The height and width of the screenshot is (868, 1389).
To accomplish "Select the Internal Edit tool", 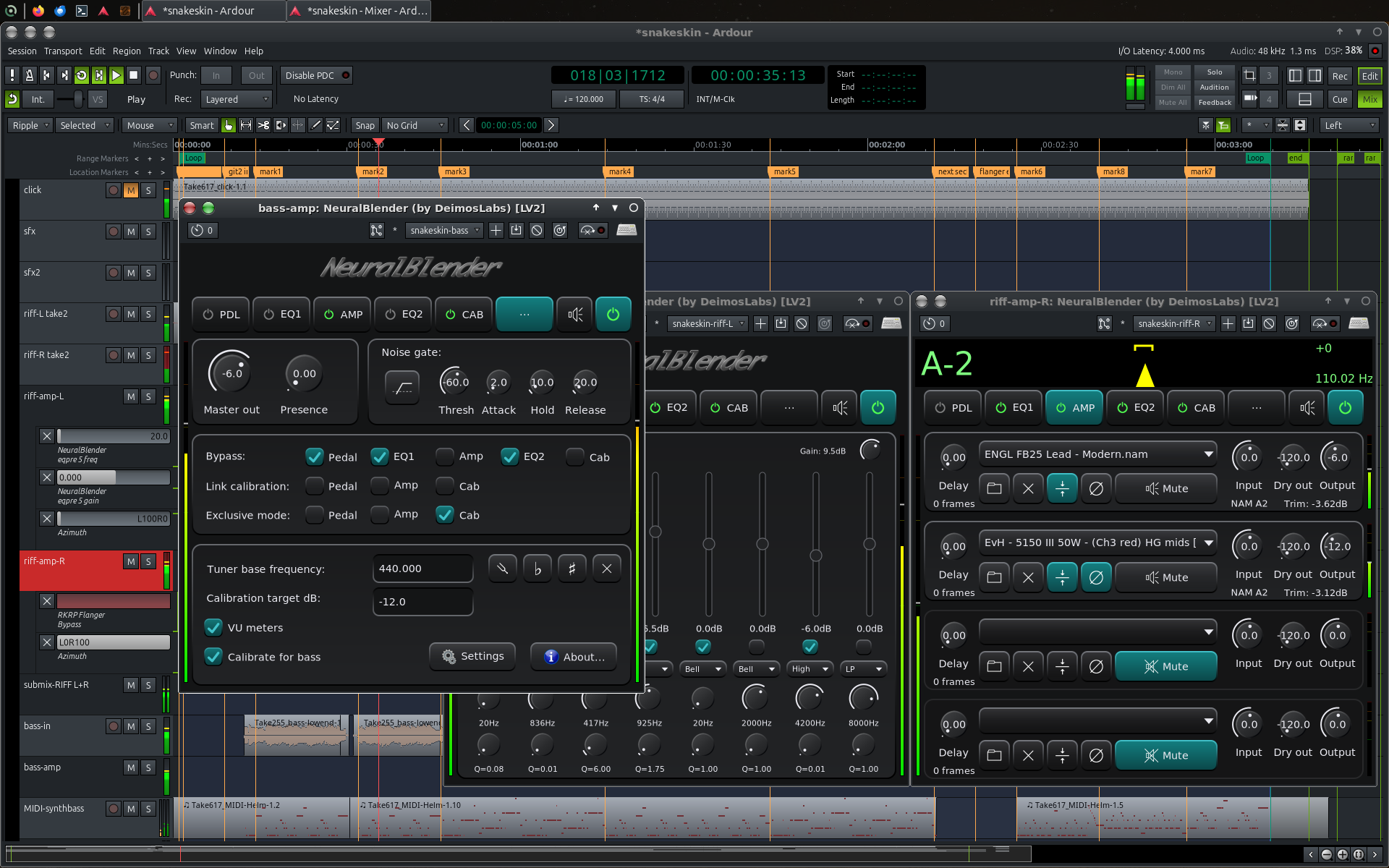I will 333,125.
